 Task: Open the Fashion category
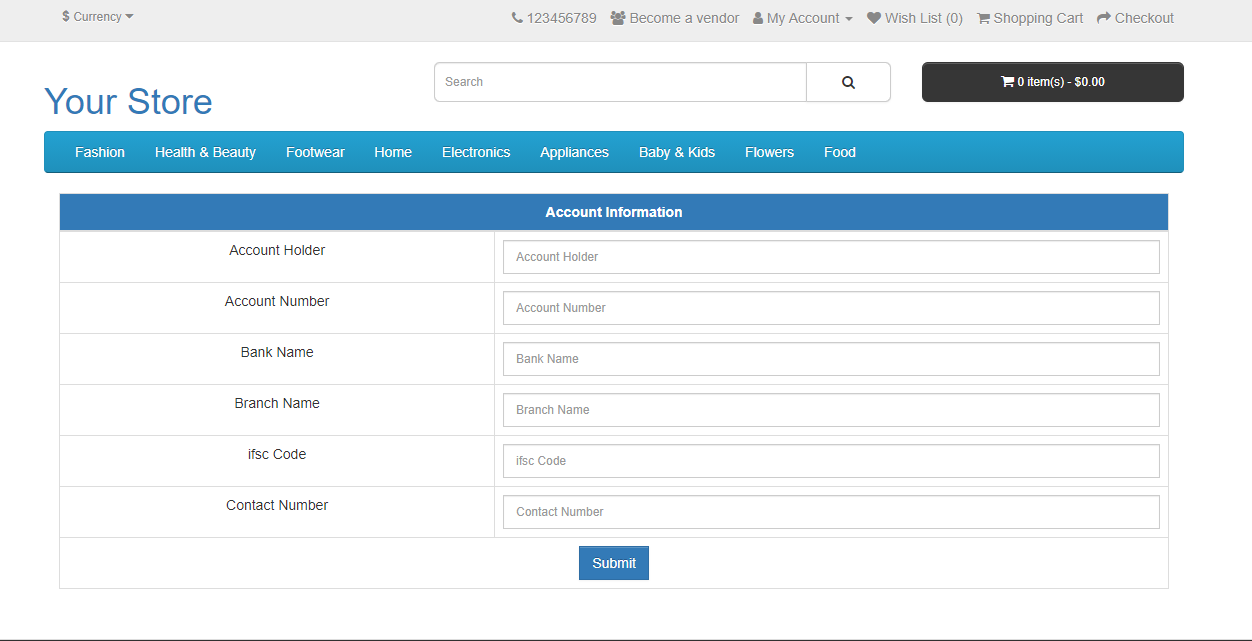pyautogui.click(x=99, y=152)
